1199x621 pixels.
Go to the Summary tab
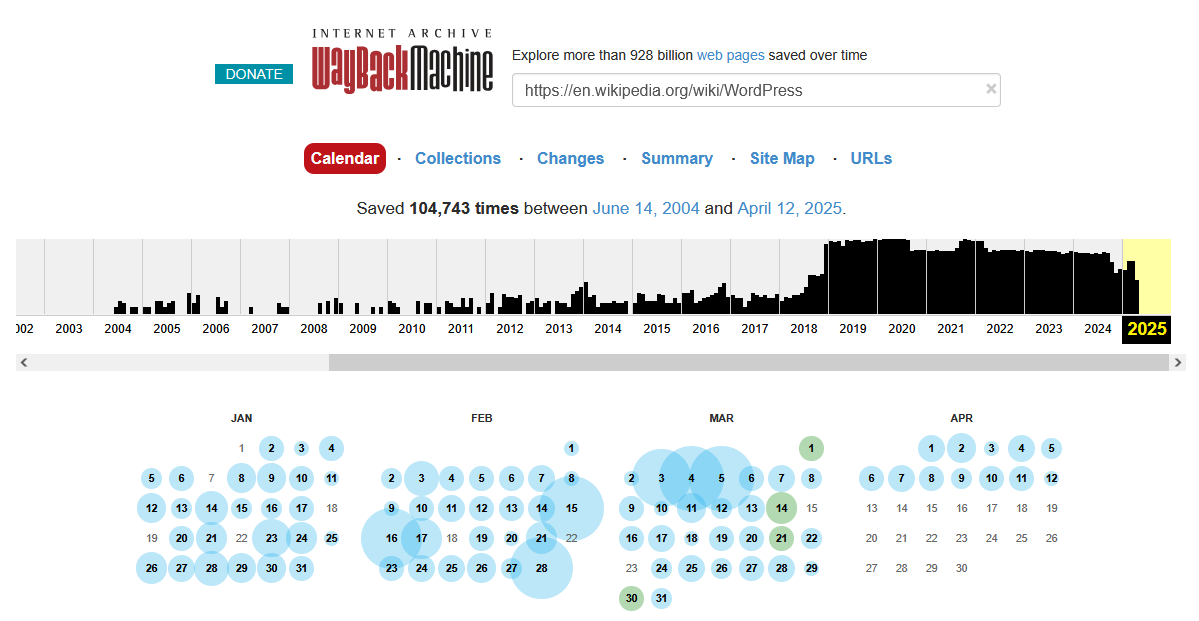(x=677, y=158)
